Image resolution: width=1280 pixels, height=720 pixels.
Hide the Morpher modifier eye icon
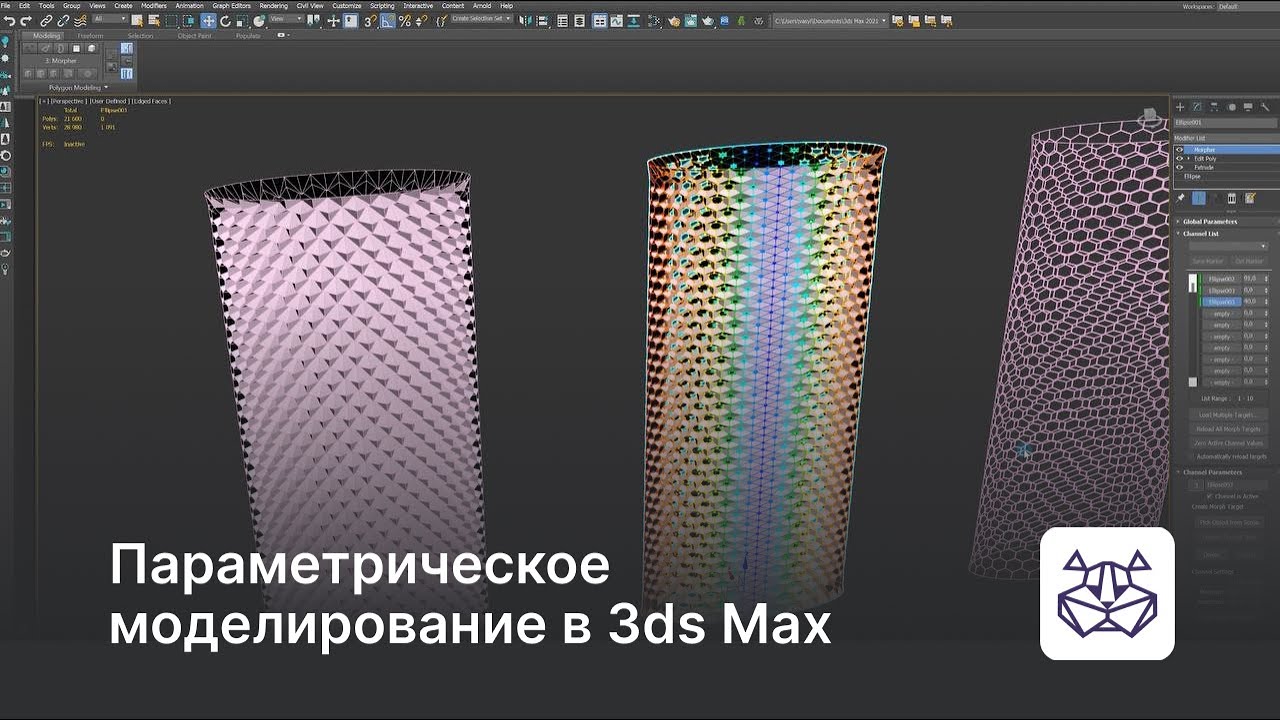coord(1179,149)
